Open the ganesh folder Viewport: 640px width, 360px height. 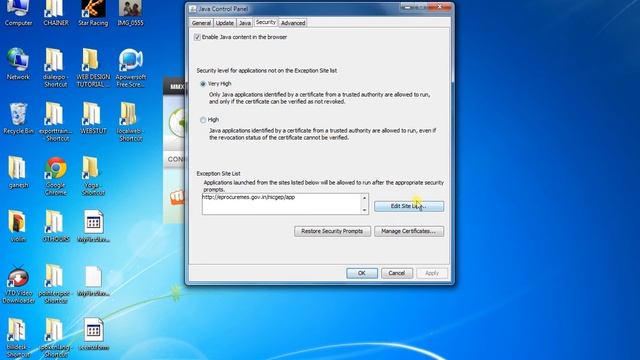pyautogui.click(x=18, y=172)
